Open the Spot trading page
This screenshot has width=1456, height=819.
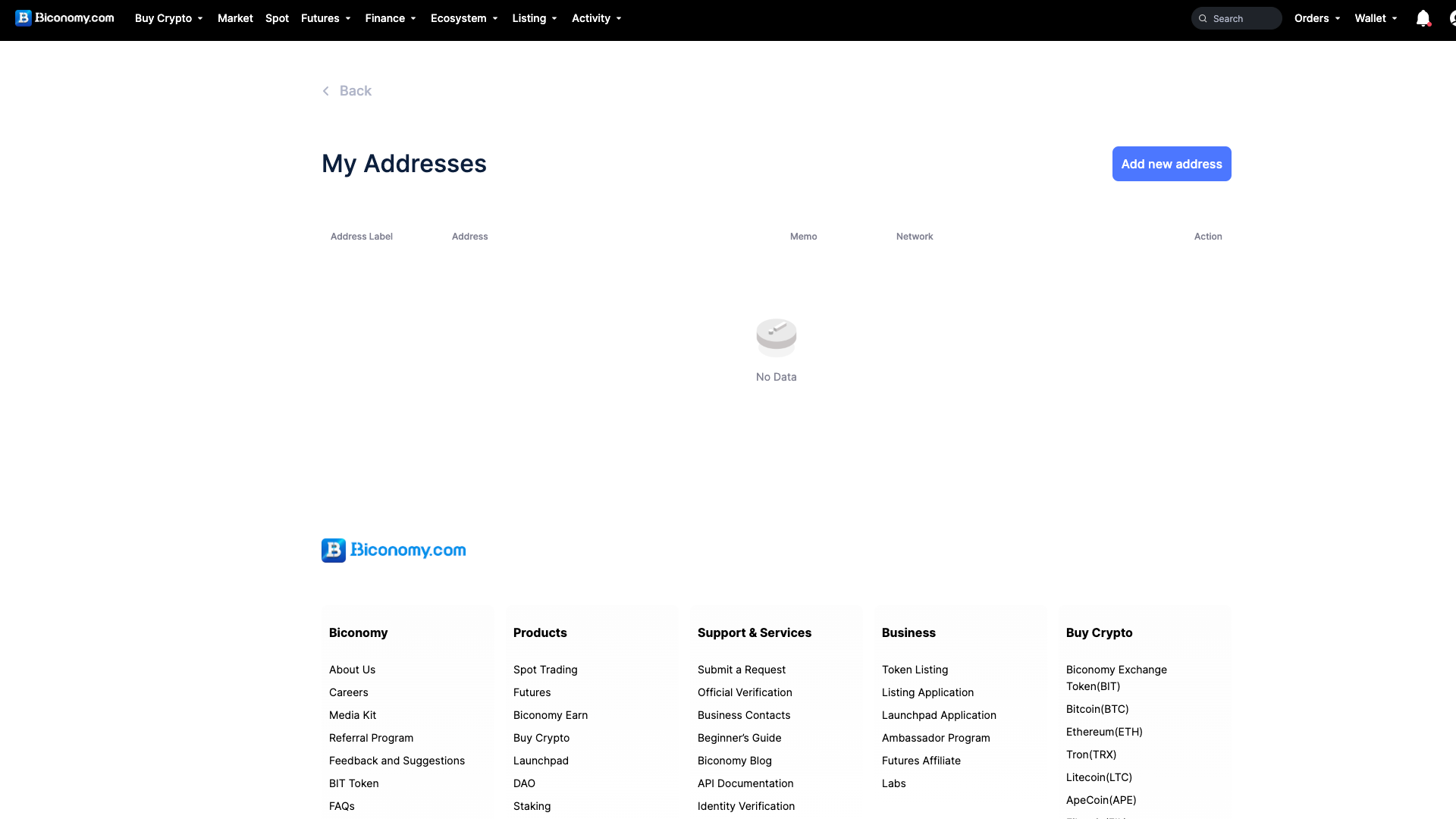(x=277, y=18)
